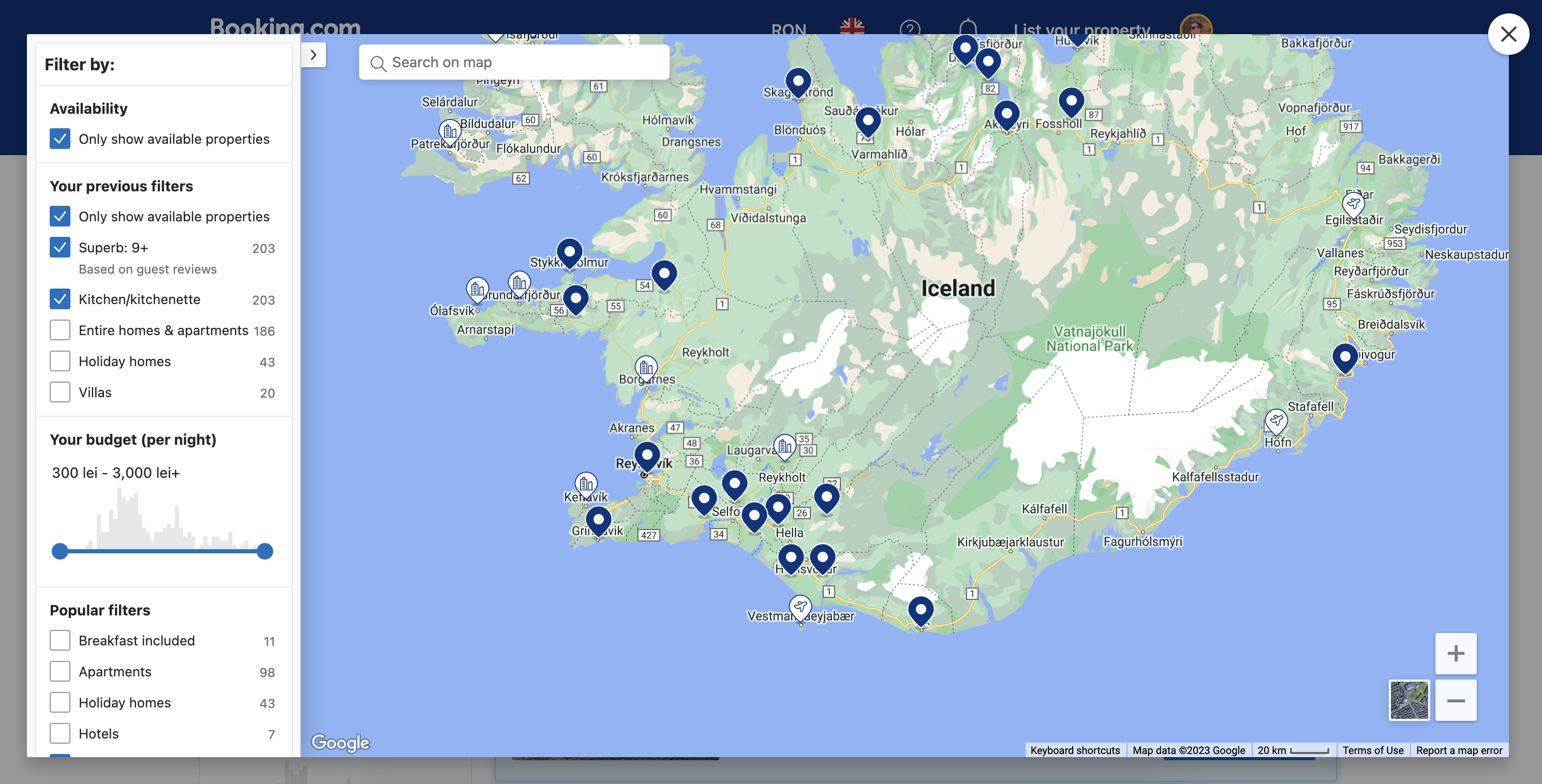Viewport: 1542px width, 784px height.
Task: Uncheck the Superb: 9+ filter
Action: (x=60, y=247)
